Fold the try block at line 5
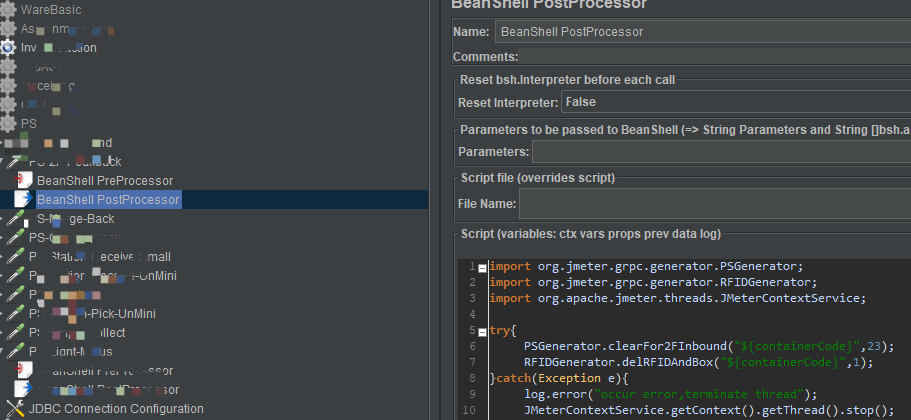 coord(482,332)
